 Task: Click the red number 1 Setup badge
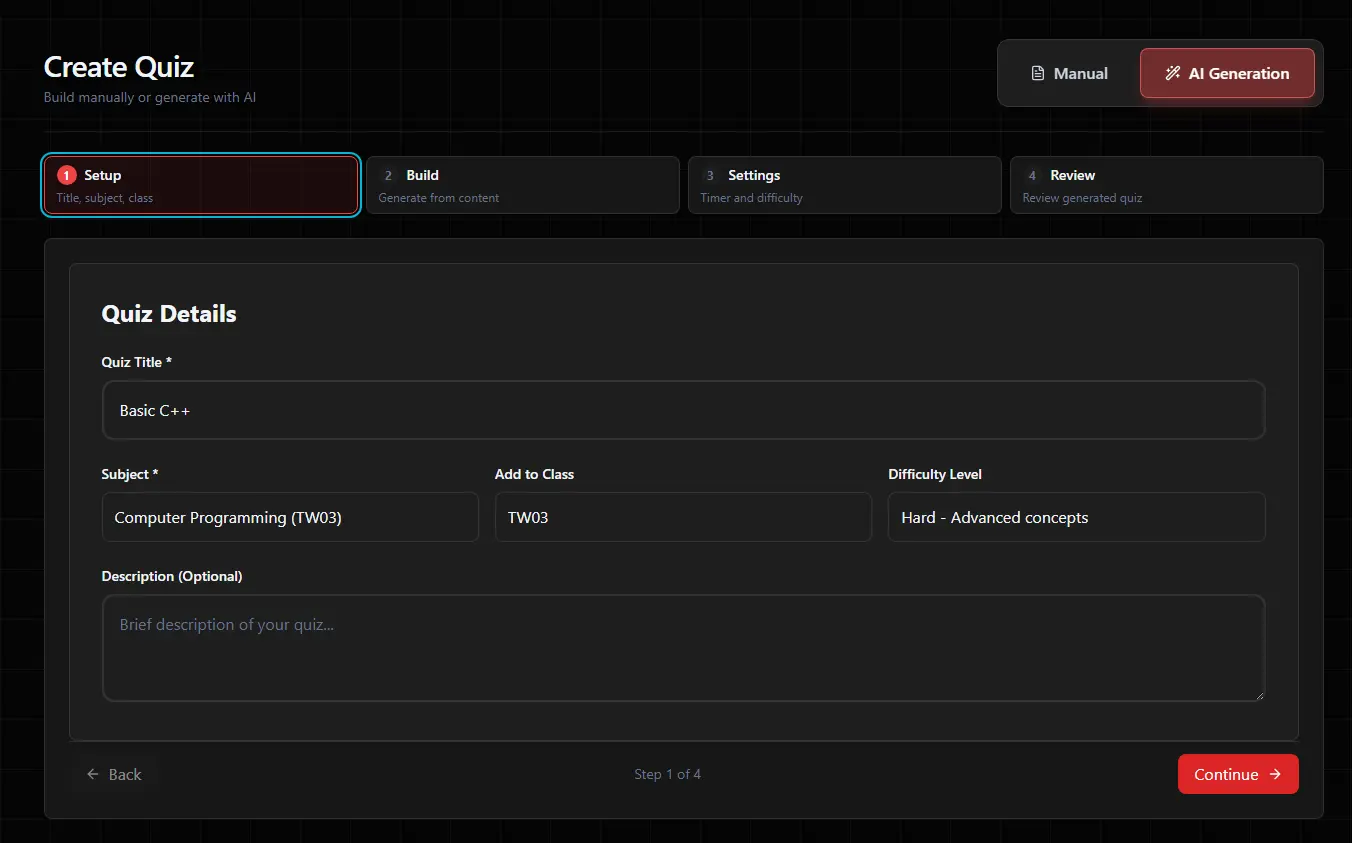pos(67,176)
